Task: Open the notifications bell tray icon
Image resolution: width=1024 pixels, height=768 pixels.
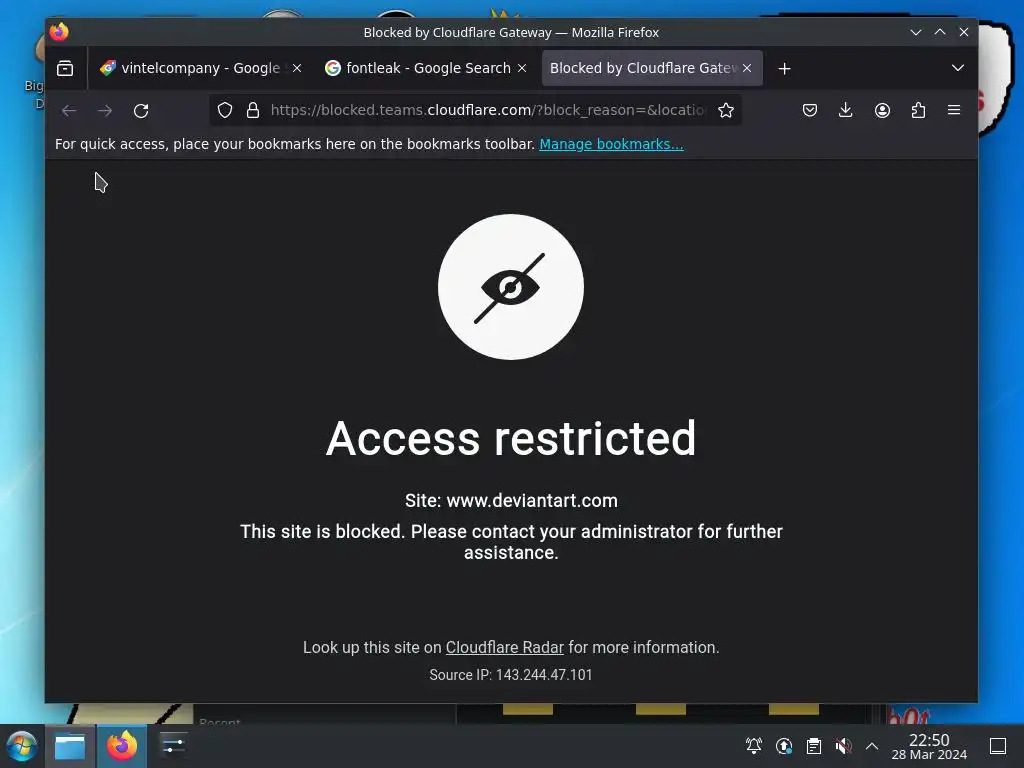Action: (x=754, y=746)
